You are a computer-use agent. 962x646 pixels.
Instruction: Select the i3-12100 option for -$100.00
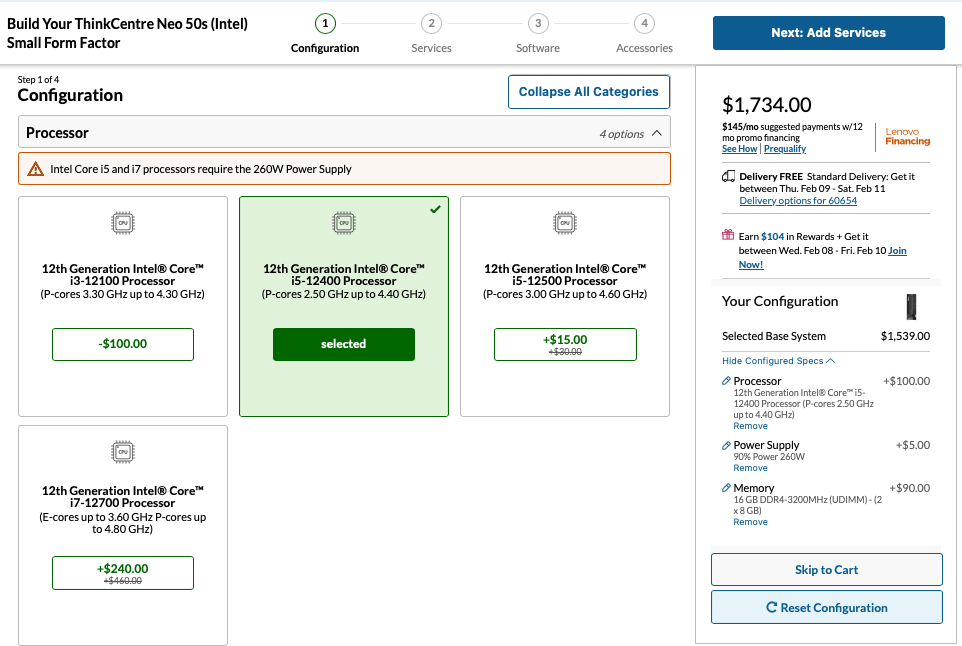click(x=123, y=344)
